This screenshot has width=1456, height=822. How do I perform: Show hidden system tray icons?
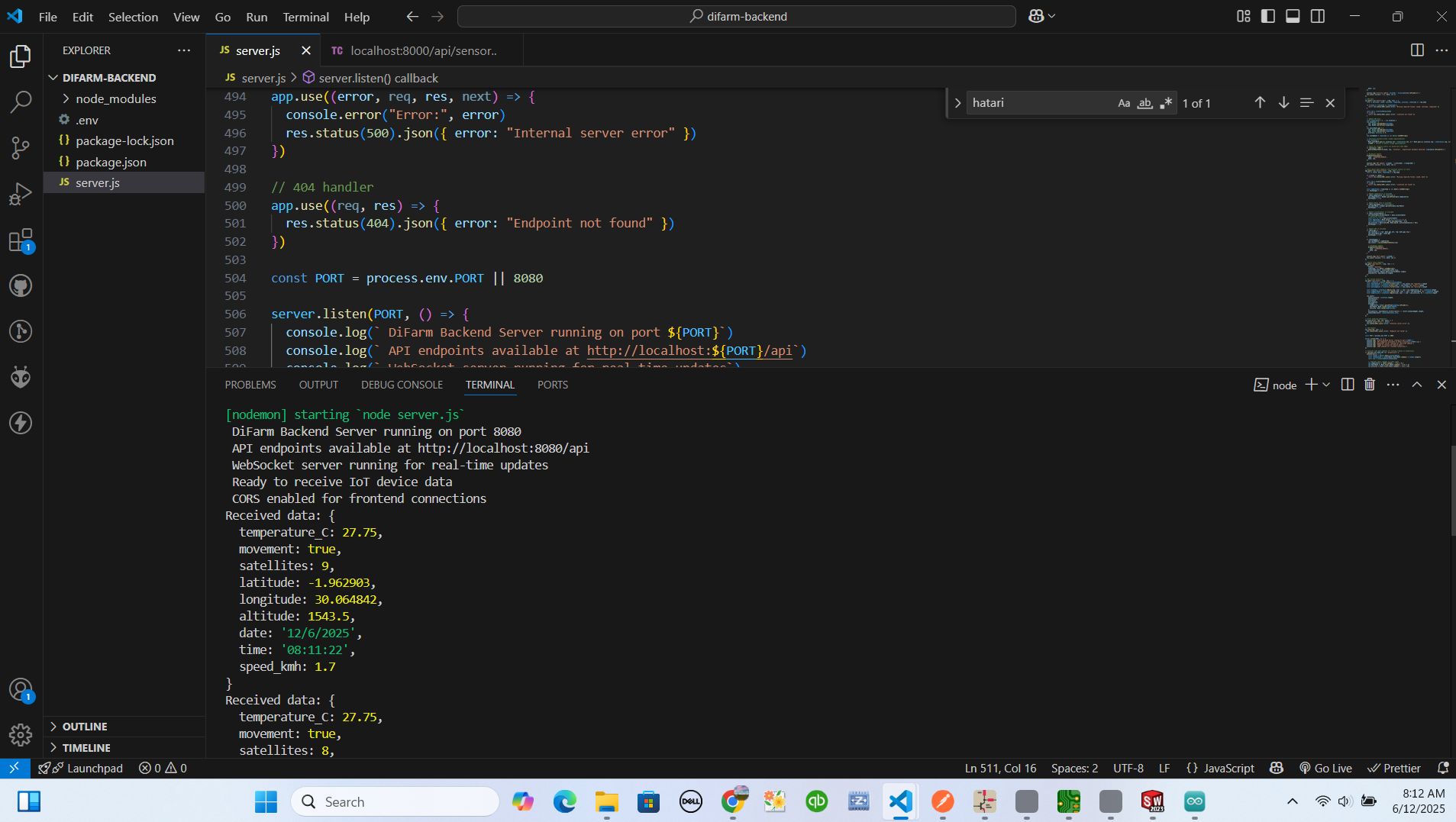pyautogui.click(x=1293, y=801)
